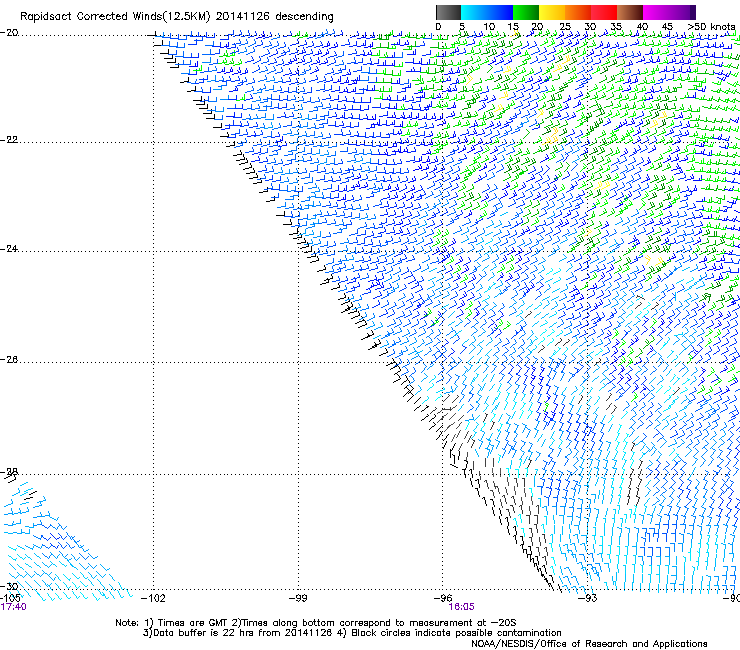
Task: Click the '10' legend scale label
Action: [x=489, y=27]
